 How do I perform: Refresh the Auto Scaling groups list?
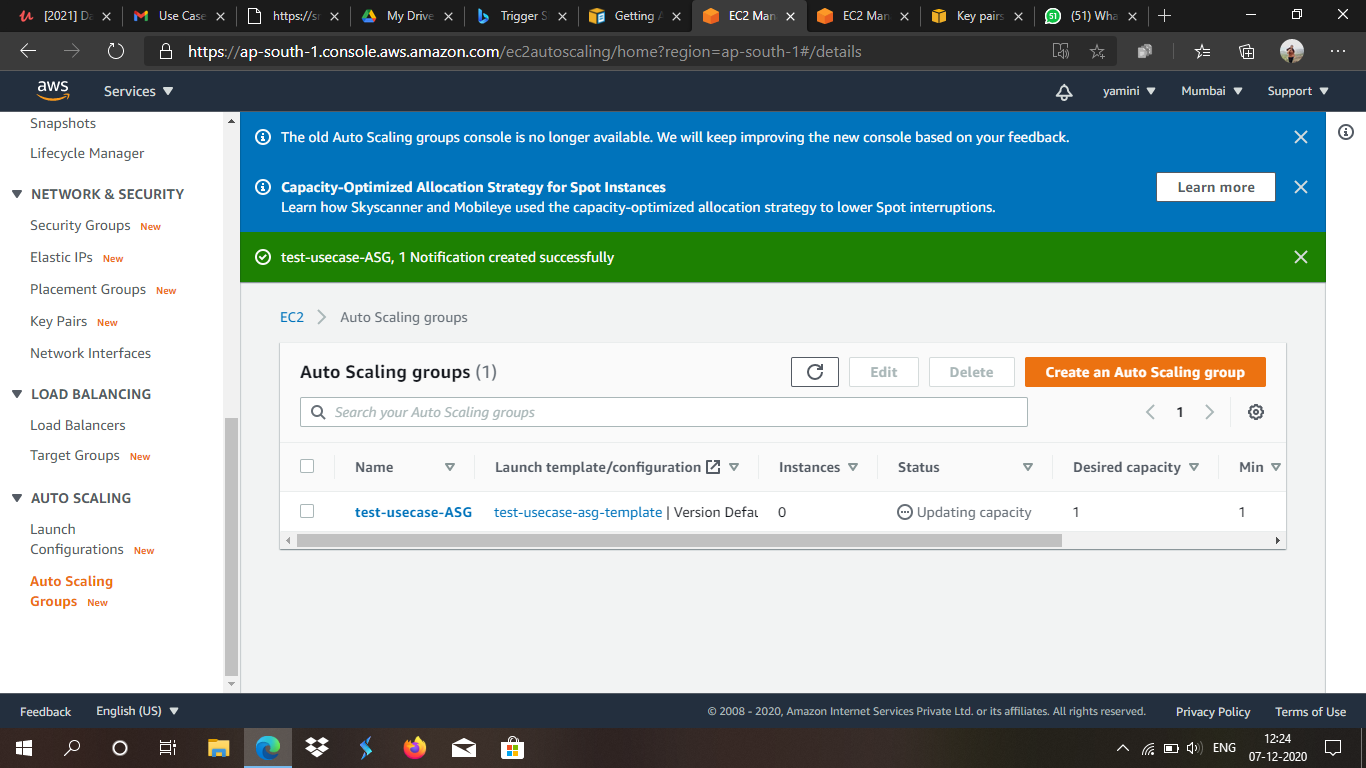[x=815, y=372]
